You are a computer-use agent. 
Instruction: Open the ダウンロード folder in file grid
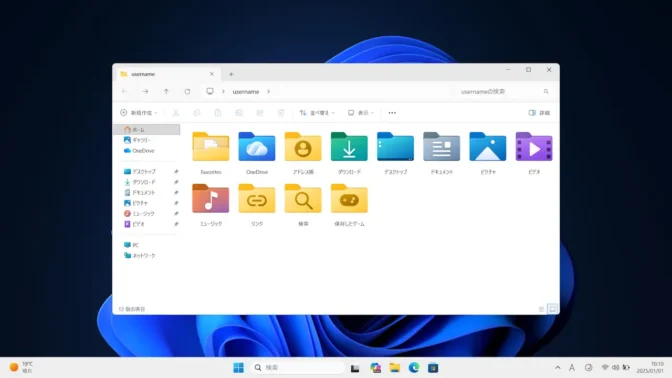[349, 147]
